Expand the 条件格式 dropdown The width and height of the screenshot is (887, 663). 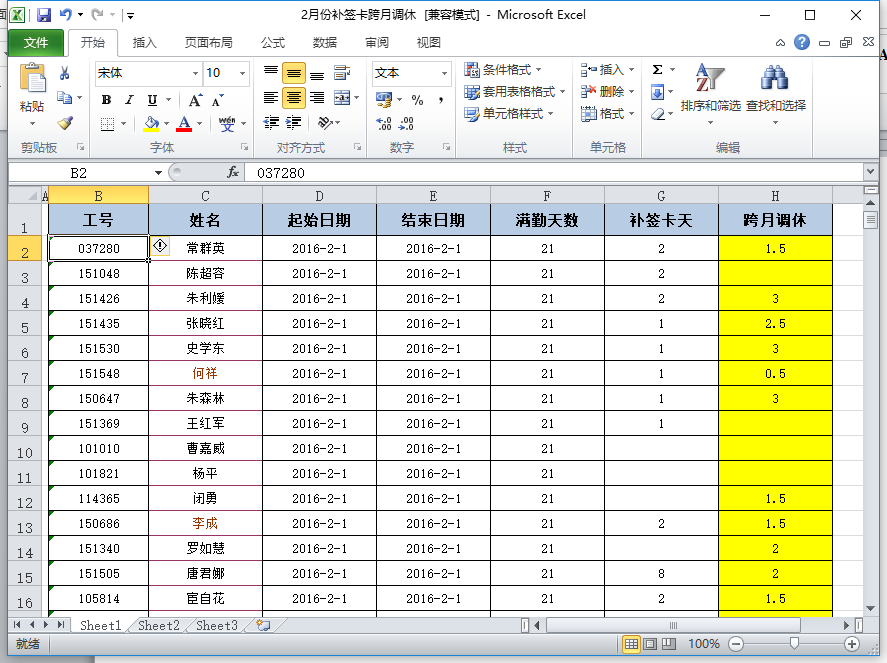[505, 70]
